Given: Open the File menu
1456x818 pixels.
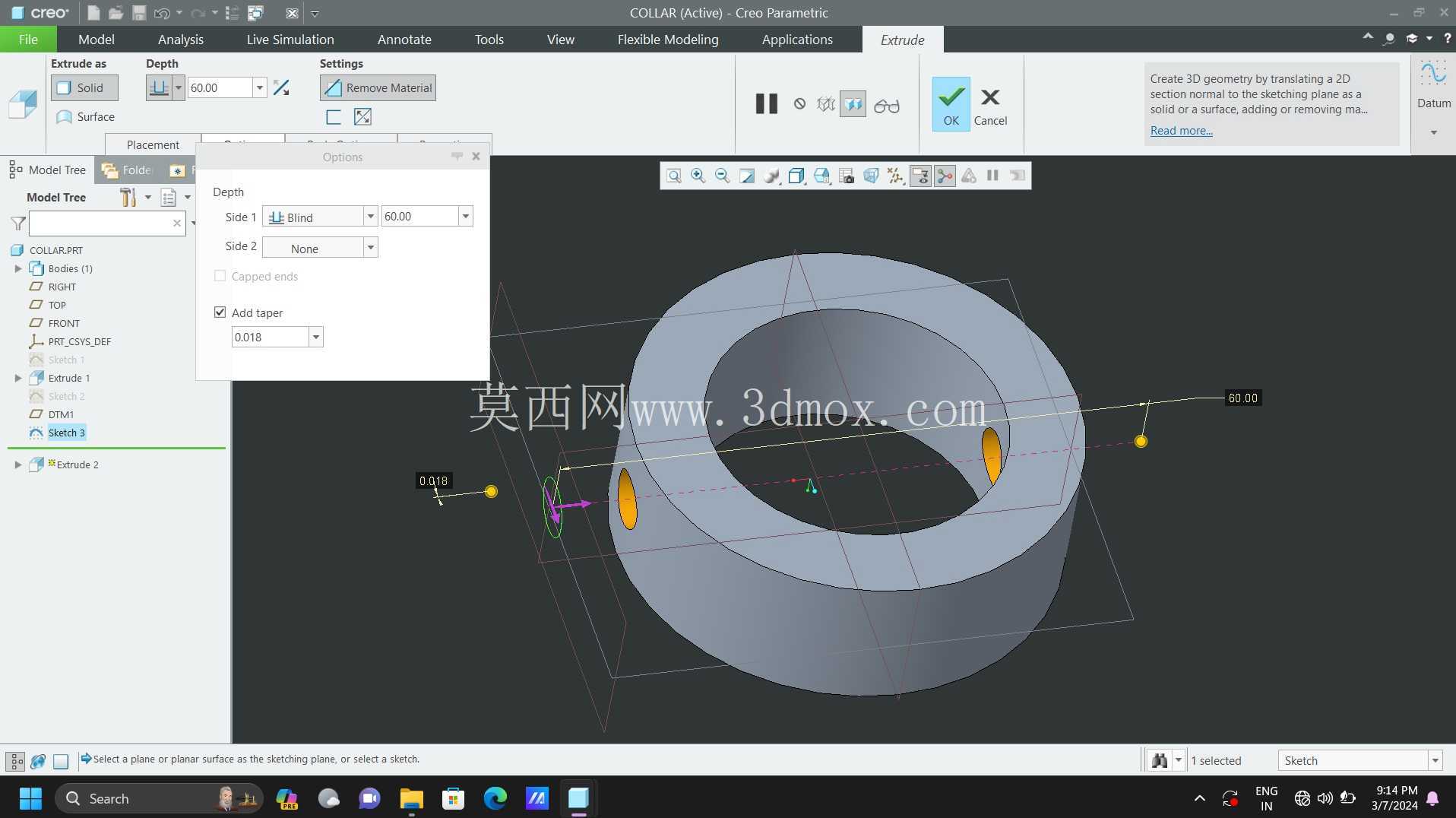Looking at the screenshot, I should click(28, 40).
